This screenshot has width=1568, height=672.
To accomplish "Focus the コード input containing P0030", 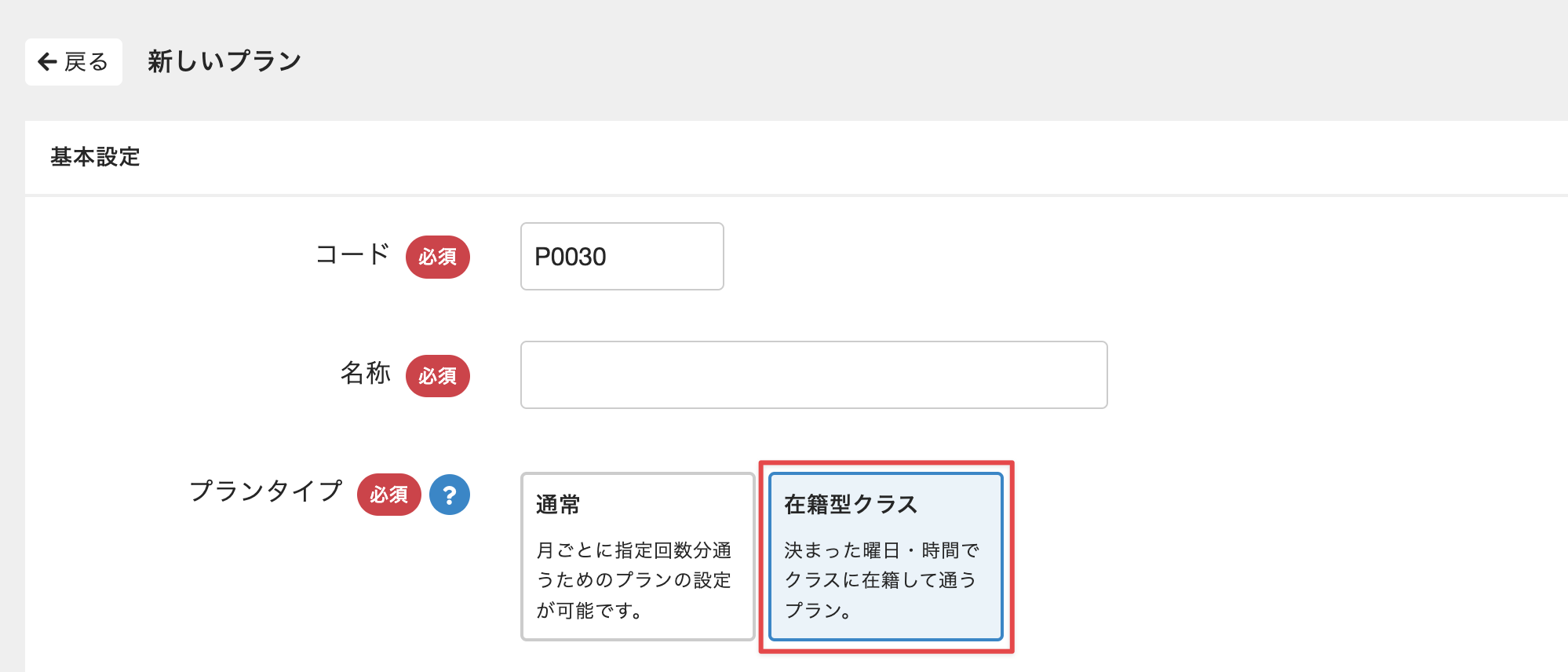I will click(x=622, y=257).
